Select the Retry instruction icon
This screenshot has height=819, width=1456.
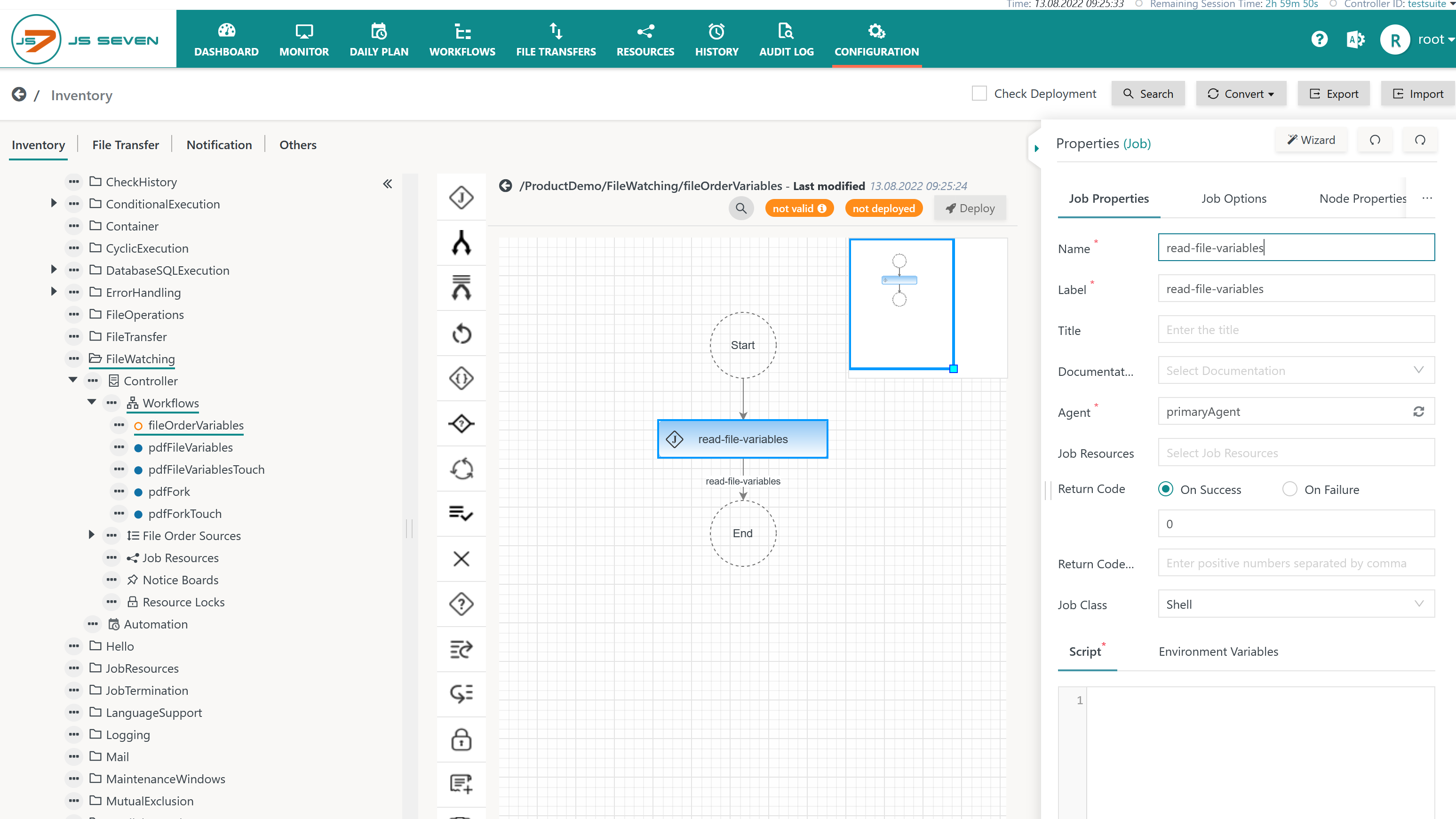pos(461,333)
